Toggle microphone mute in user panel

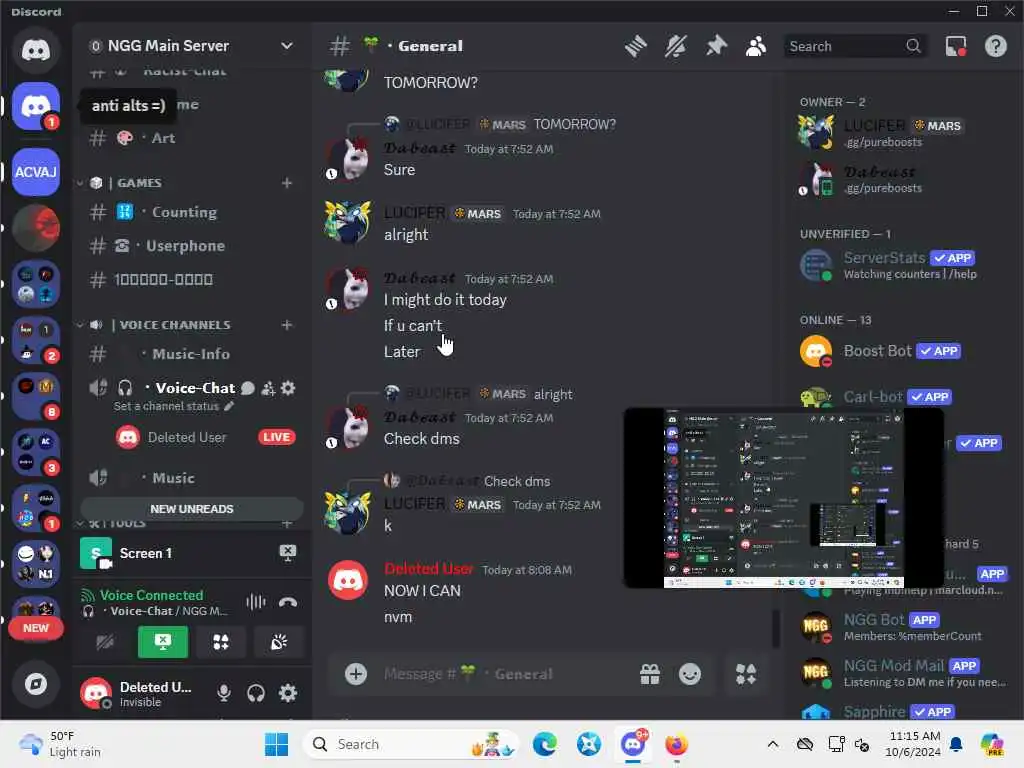(224, 694)
